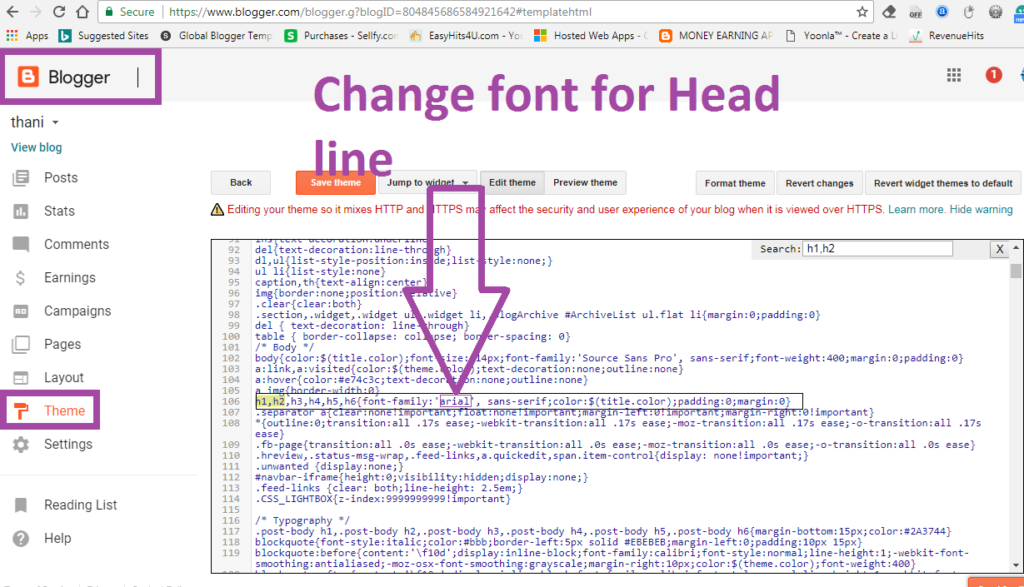Open Purchases - Sellfy bookmark
The height and width of the screenshot is (587, 1024).
pos(341,35)
